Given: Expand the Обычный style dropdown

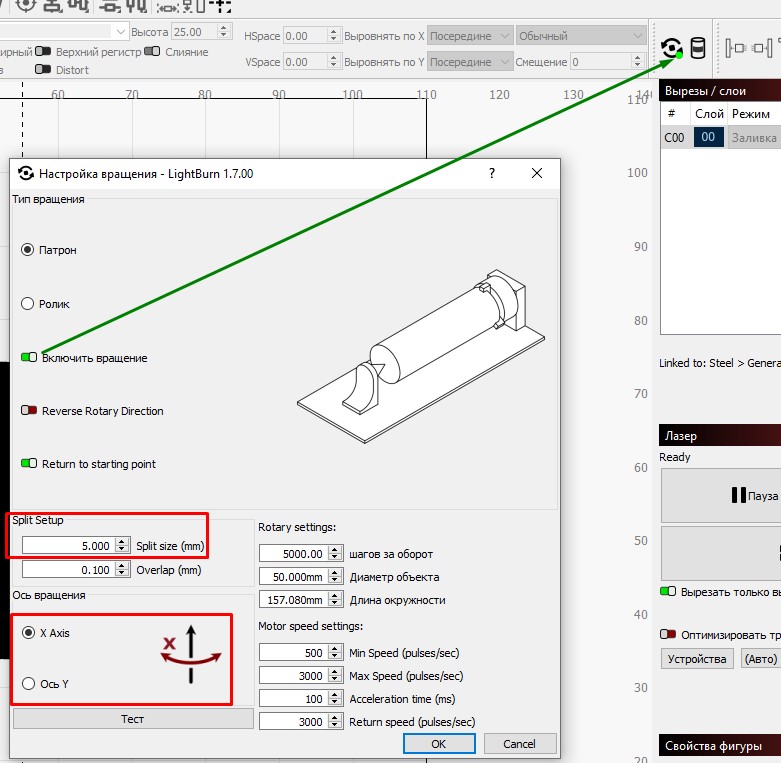Looking at the screenshot, I should 580,36.
